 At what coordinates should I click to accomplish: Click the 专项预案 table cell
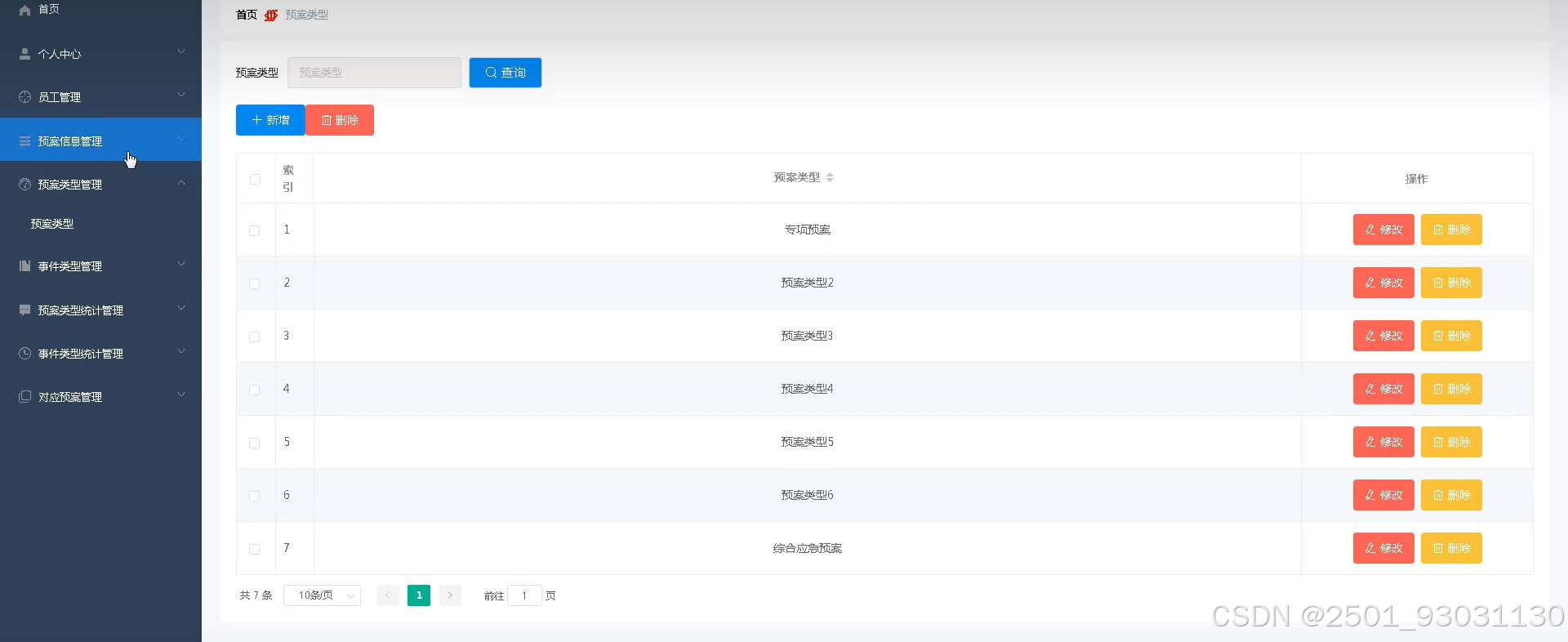pos(807,230)
